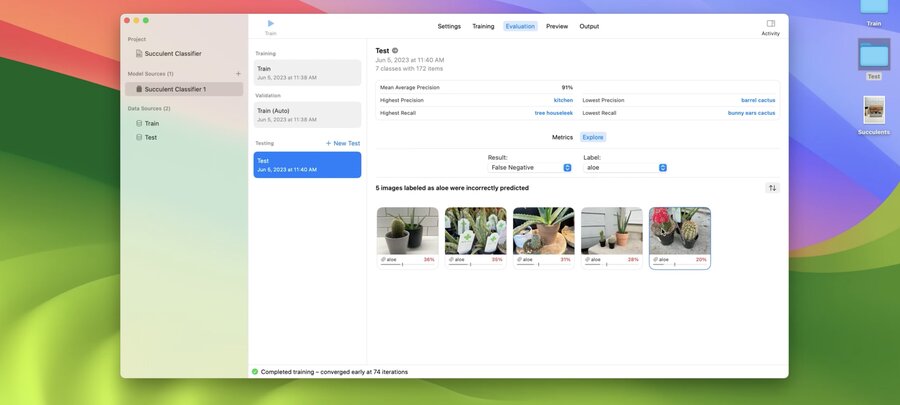
Task: Click the Train play button icon
Action: (x=271, y=24)
